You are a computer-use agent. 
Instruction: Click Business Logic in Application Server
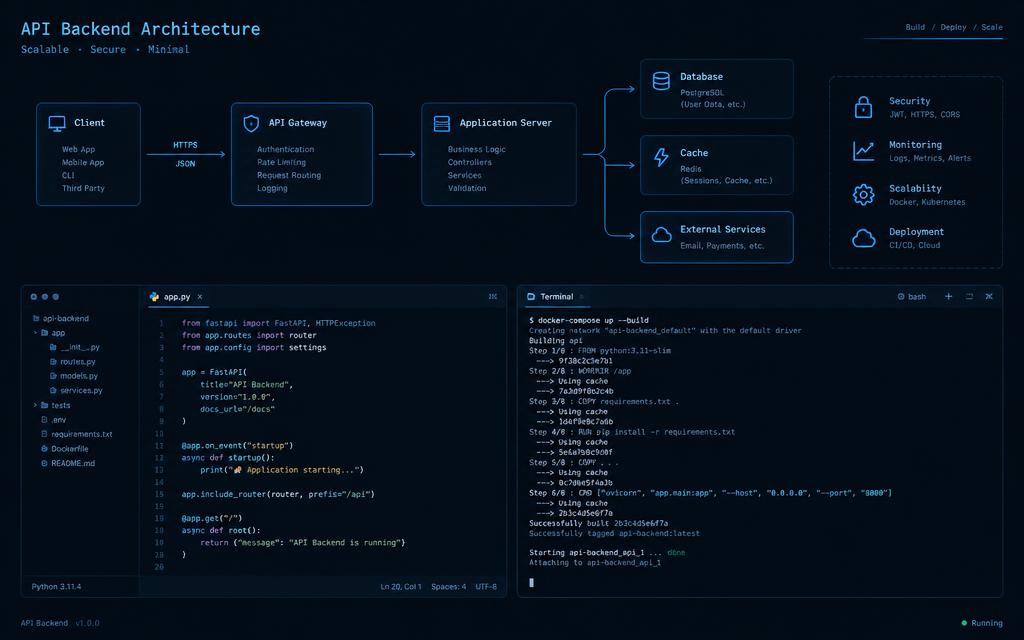pyautogui.click(x=477, y=150)
